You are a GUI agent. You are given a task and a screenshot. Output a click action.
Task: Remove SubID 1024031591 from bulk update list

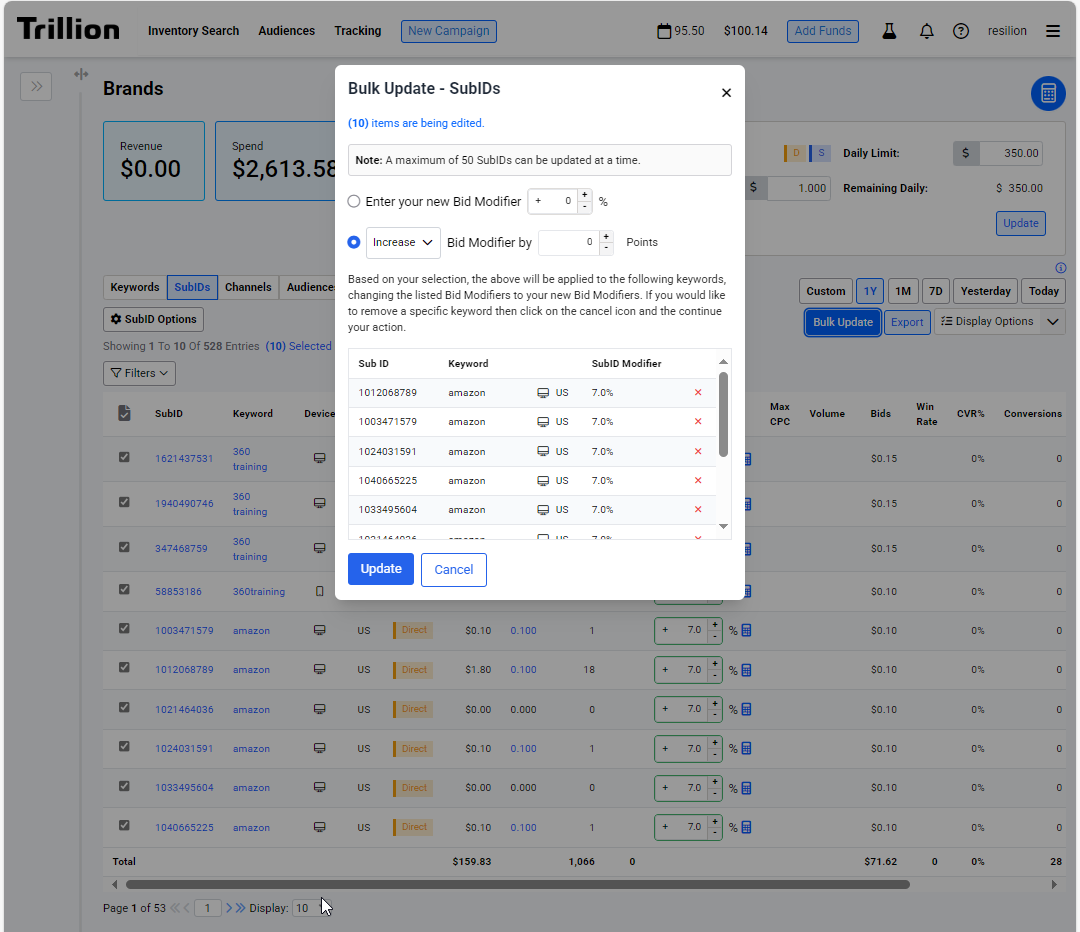pyautogui.click(x=698, y=452)
